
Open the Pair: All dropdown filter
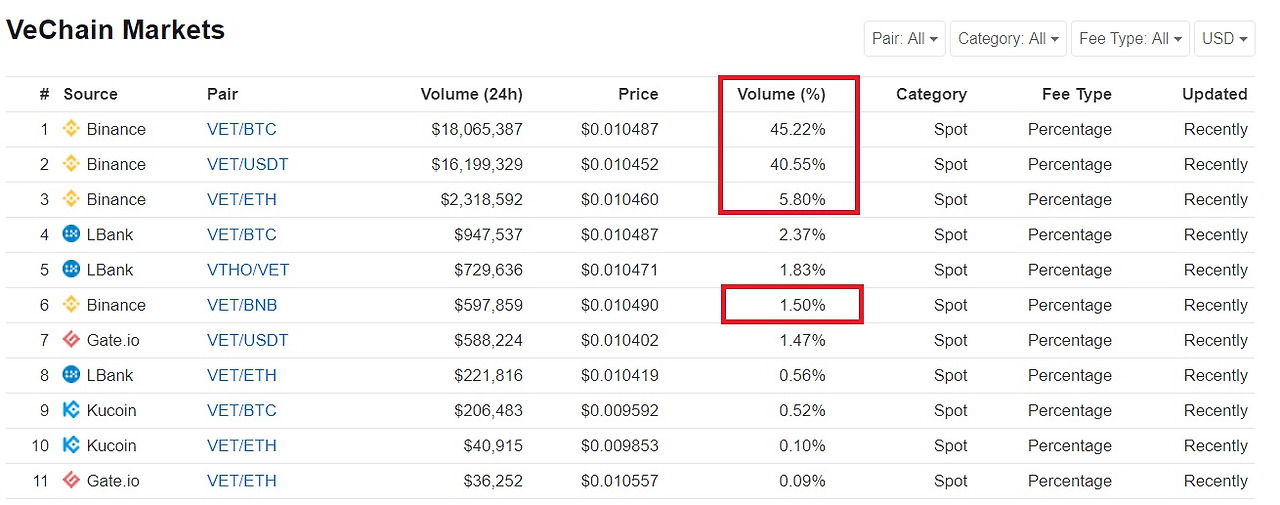pos(905,39)
